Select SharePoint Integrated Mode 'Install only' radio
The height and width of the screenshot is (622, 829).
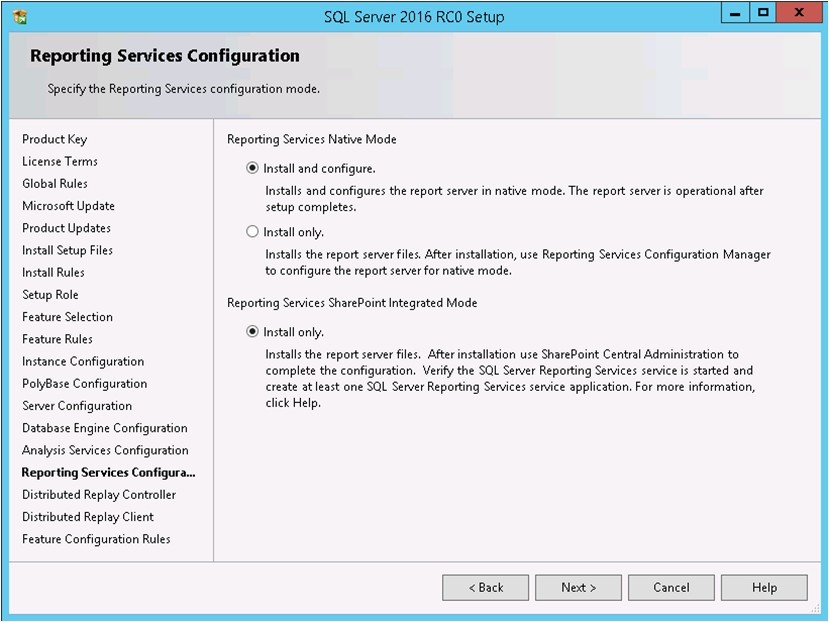tap(252, 332)
